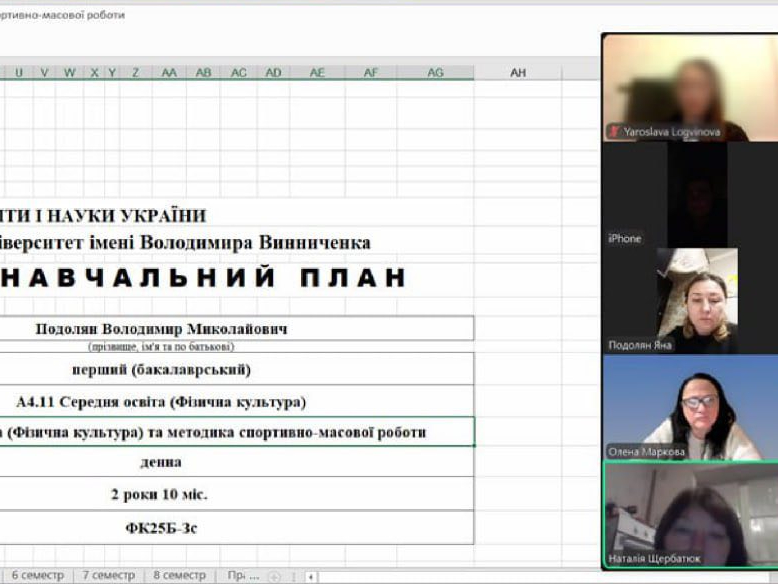This screenshot has height=584, width=778.
Task: Select the 8 семестр sheet tab
Action: (180, 576)
